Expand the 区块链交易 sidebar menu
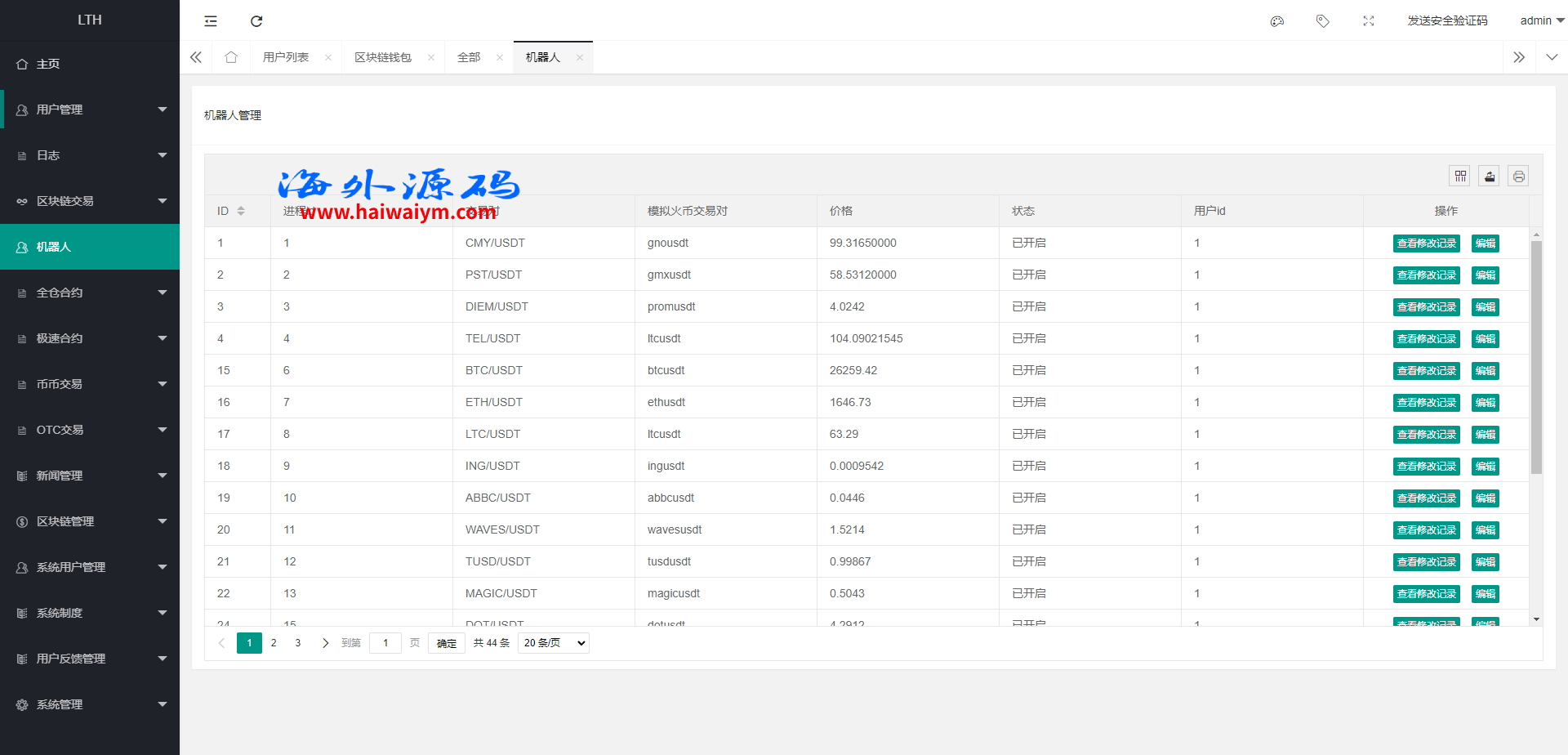1568x755 pixels. click(x=90, y=201)
